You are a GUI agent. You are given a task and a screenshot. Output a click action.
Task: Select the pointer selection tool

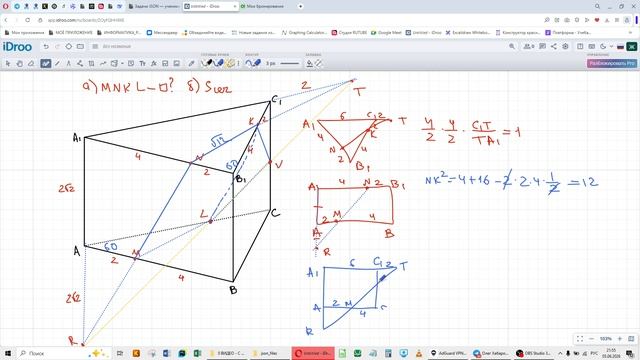coord(8,64)
